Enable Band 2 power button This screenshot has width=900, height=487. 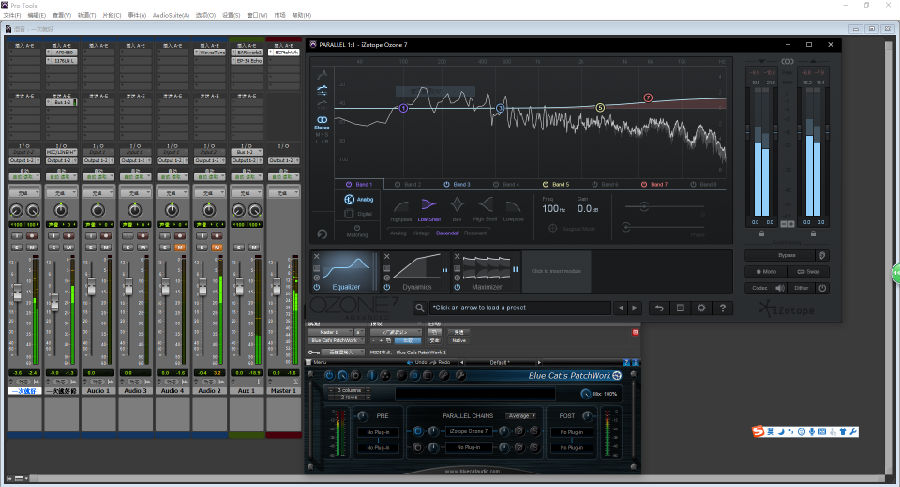pos(398,185)
